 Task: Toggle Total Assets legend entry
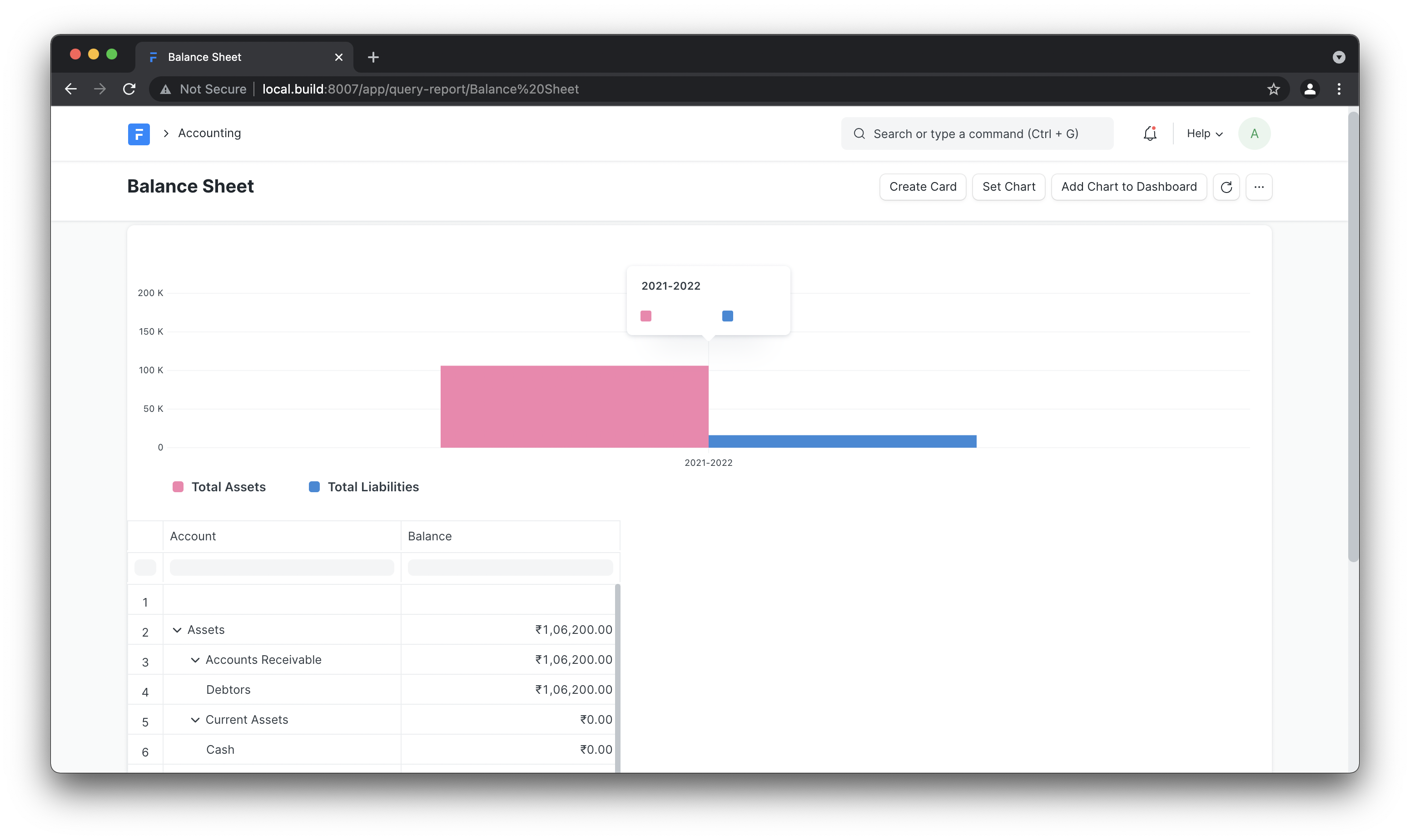point(219,487)
